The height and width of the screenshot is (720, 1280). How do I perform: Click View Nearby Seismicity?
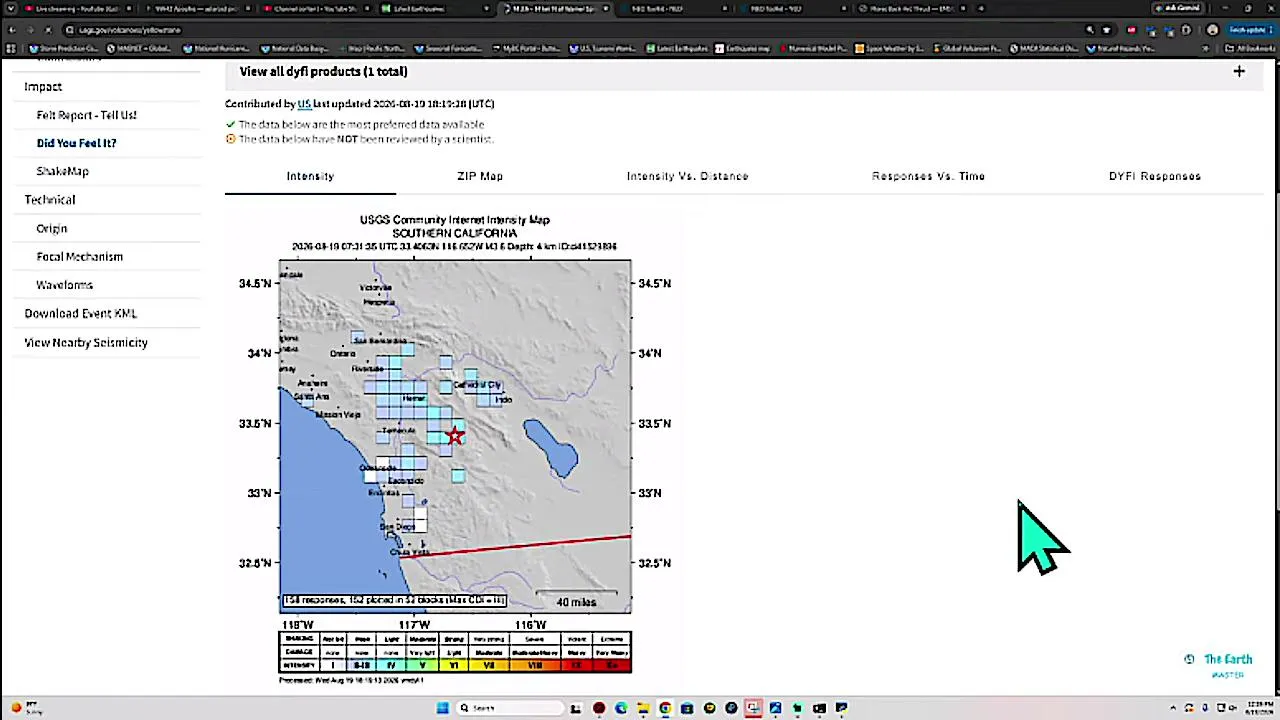coord(86,342)
